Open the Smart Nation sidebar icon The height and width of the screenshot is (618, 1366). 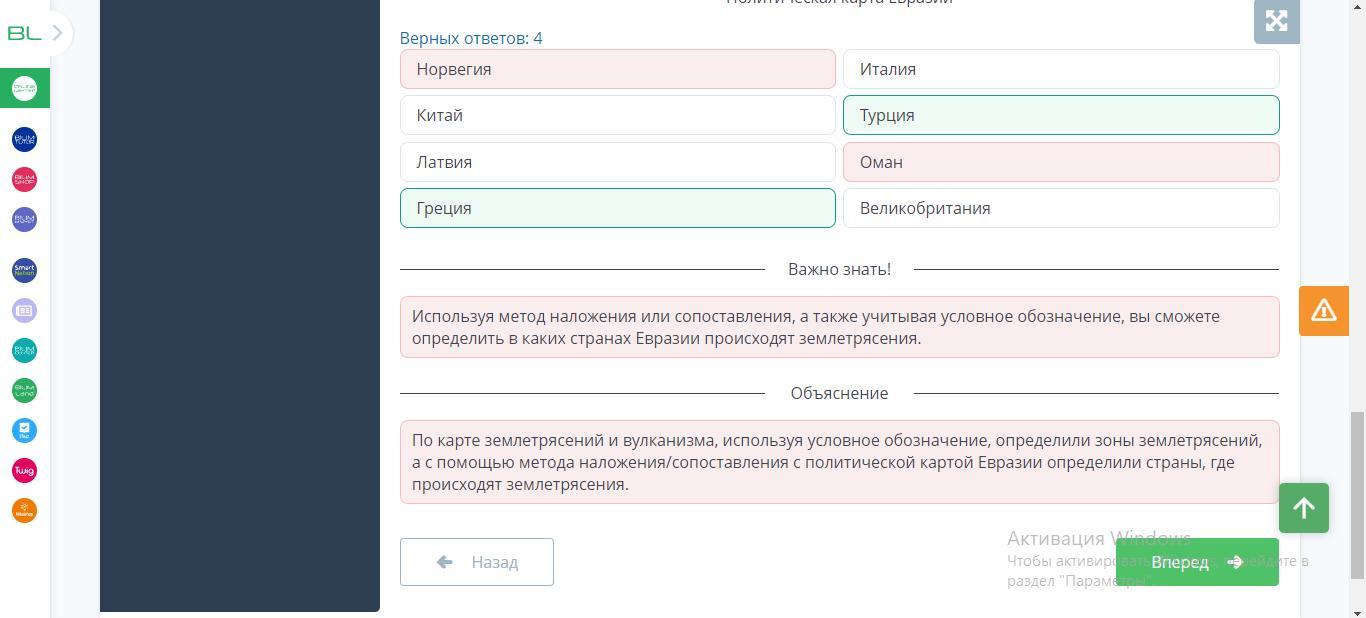coord(24,270)
